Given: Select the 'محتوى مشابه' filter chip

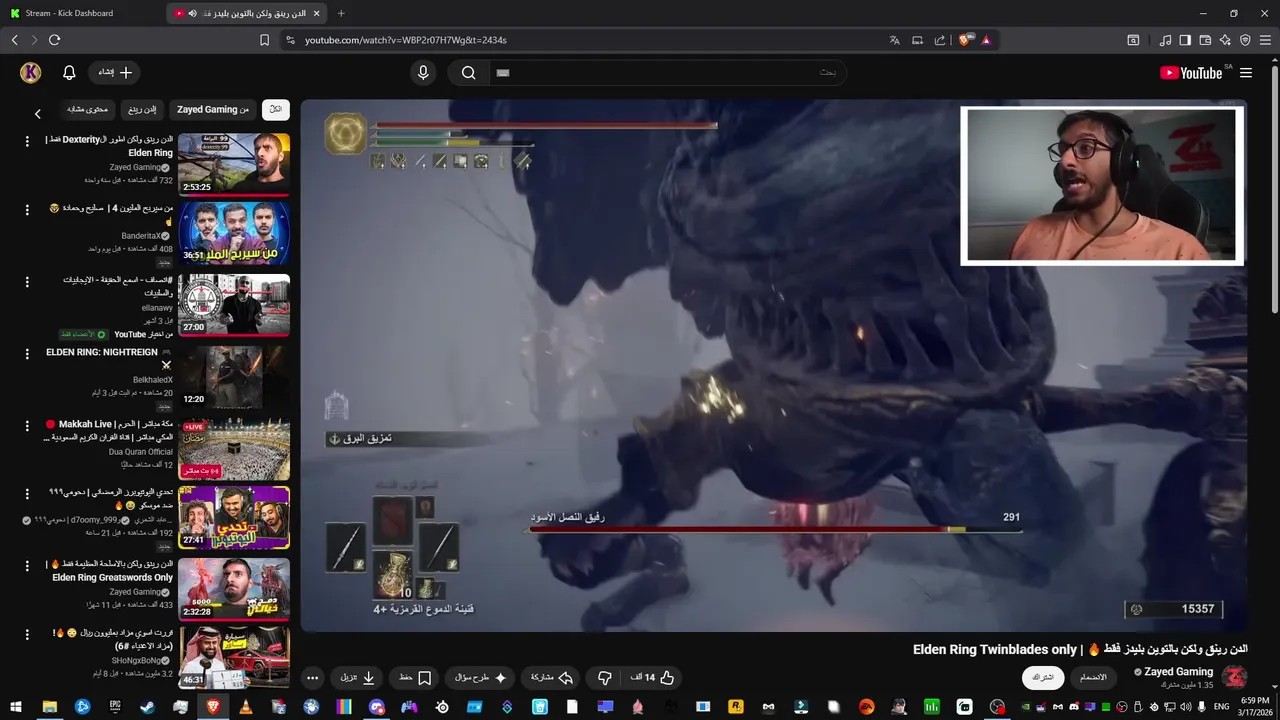Looking at the screenshot, I should (87, 109).
